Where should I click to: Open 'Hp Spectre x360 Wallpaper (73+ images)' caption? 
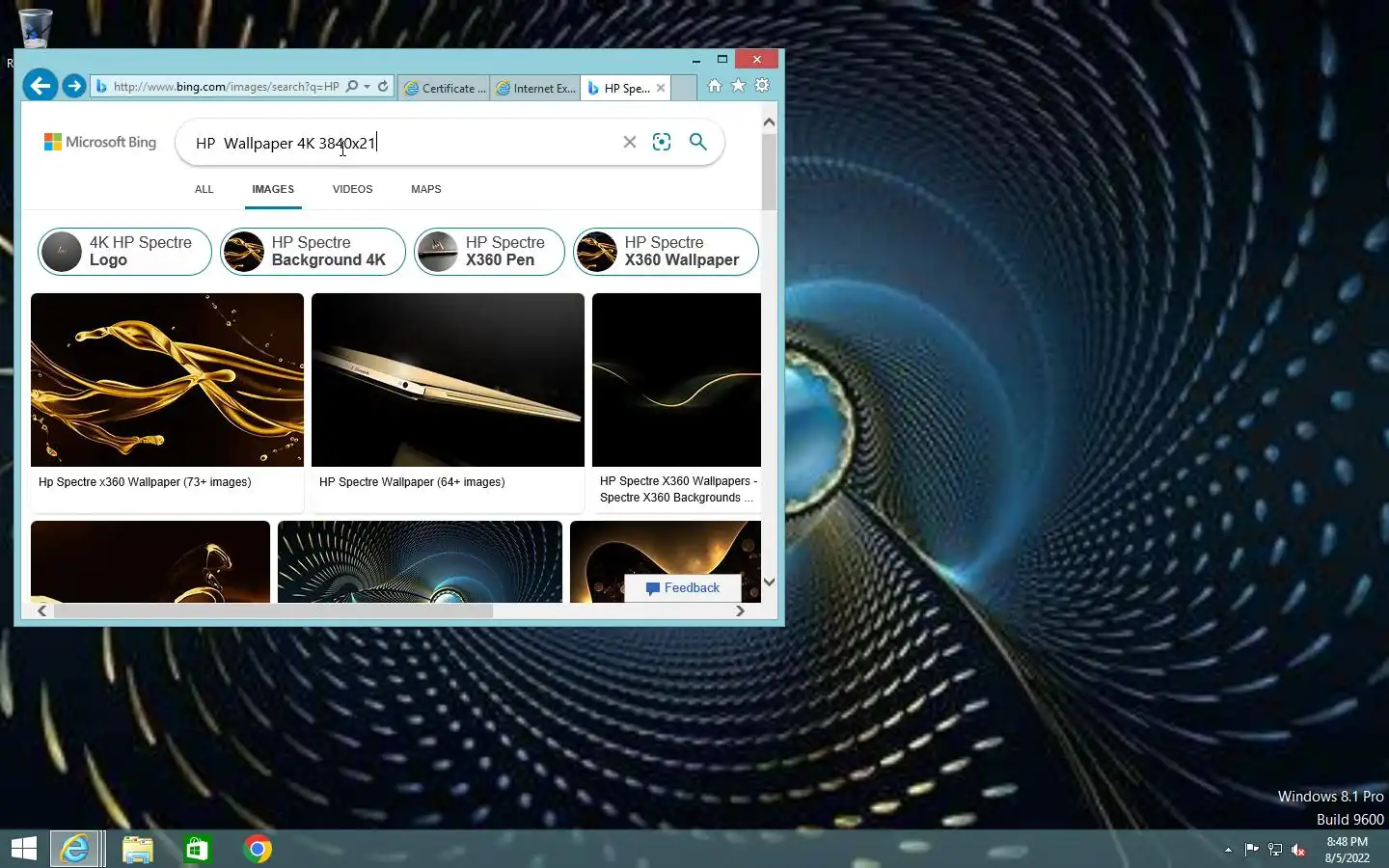tap(145, 482)
